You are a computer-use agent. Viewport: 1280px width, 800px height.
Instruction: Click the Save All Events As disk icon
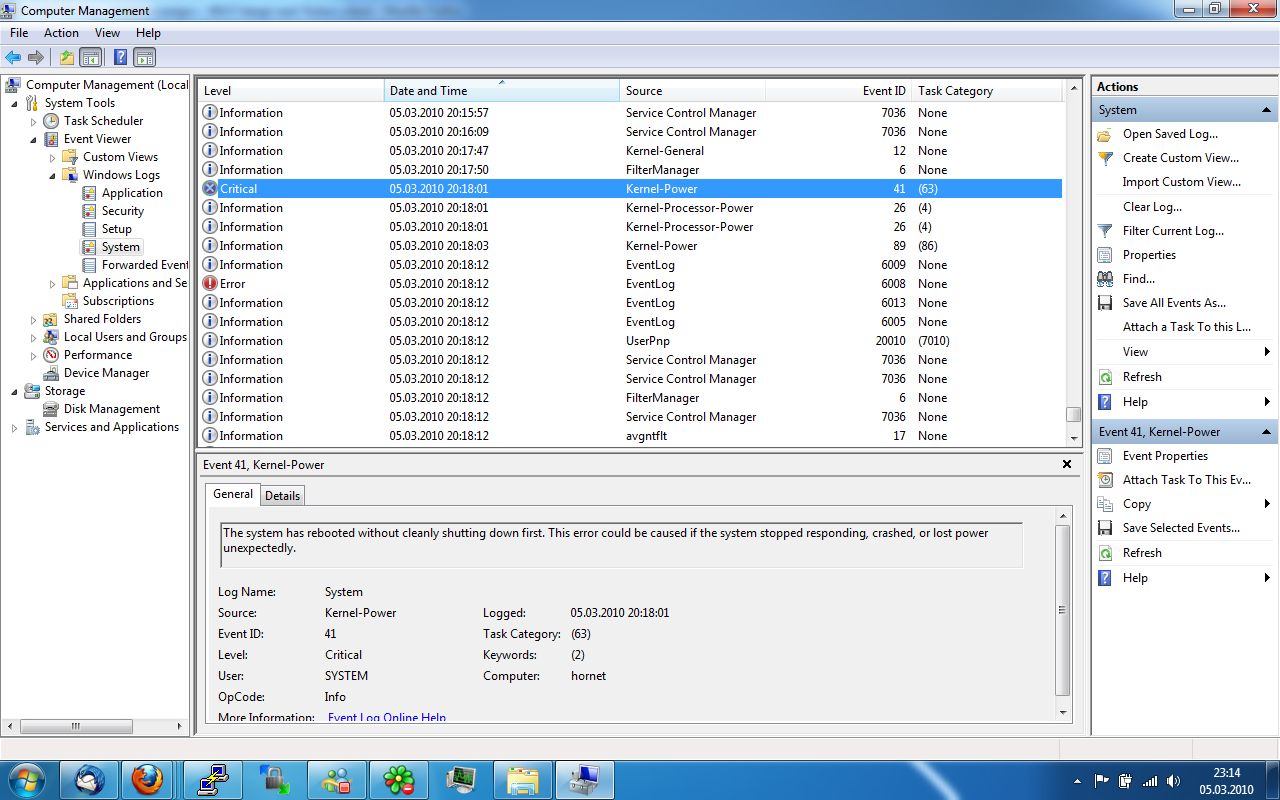tap(1105, 303)
